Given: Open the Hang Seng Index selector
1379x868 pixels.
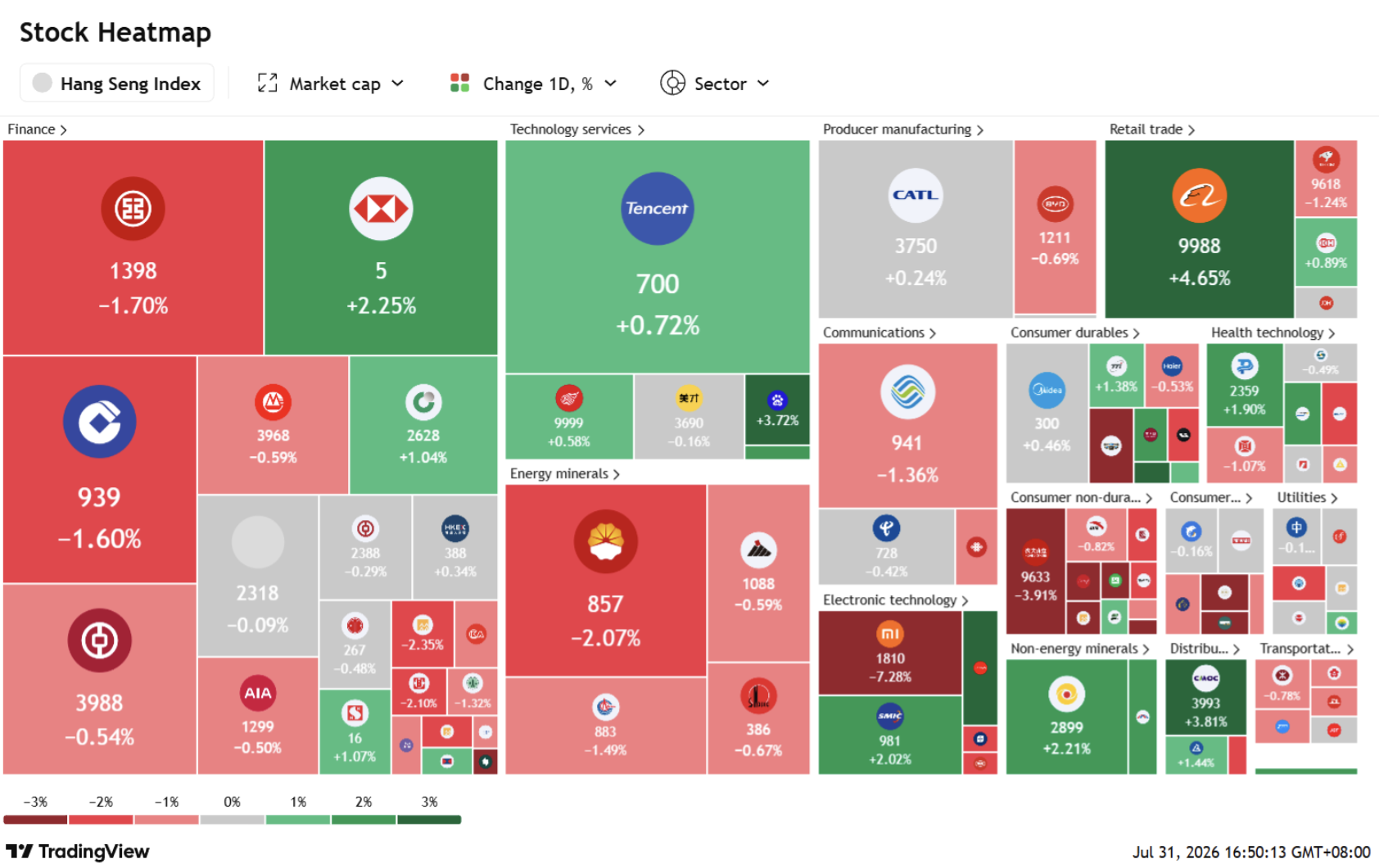Looking at the screenshot, I should (x=117, y=84).
